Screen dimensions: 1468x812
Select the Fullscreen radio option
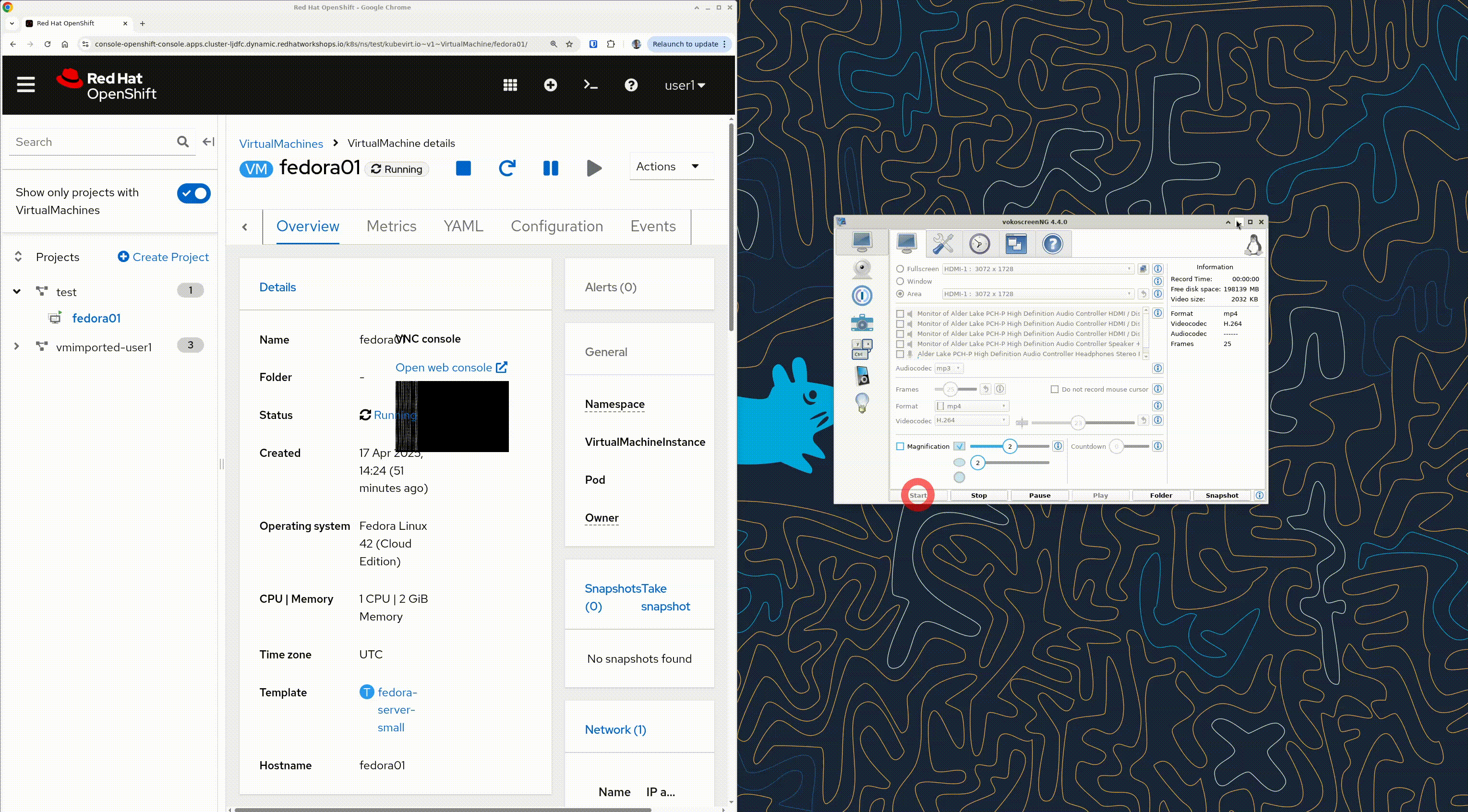(x=900, y=269)
